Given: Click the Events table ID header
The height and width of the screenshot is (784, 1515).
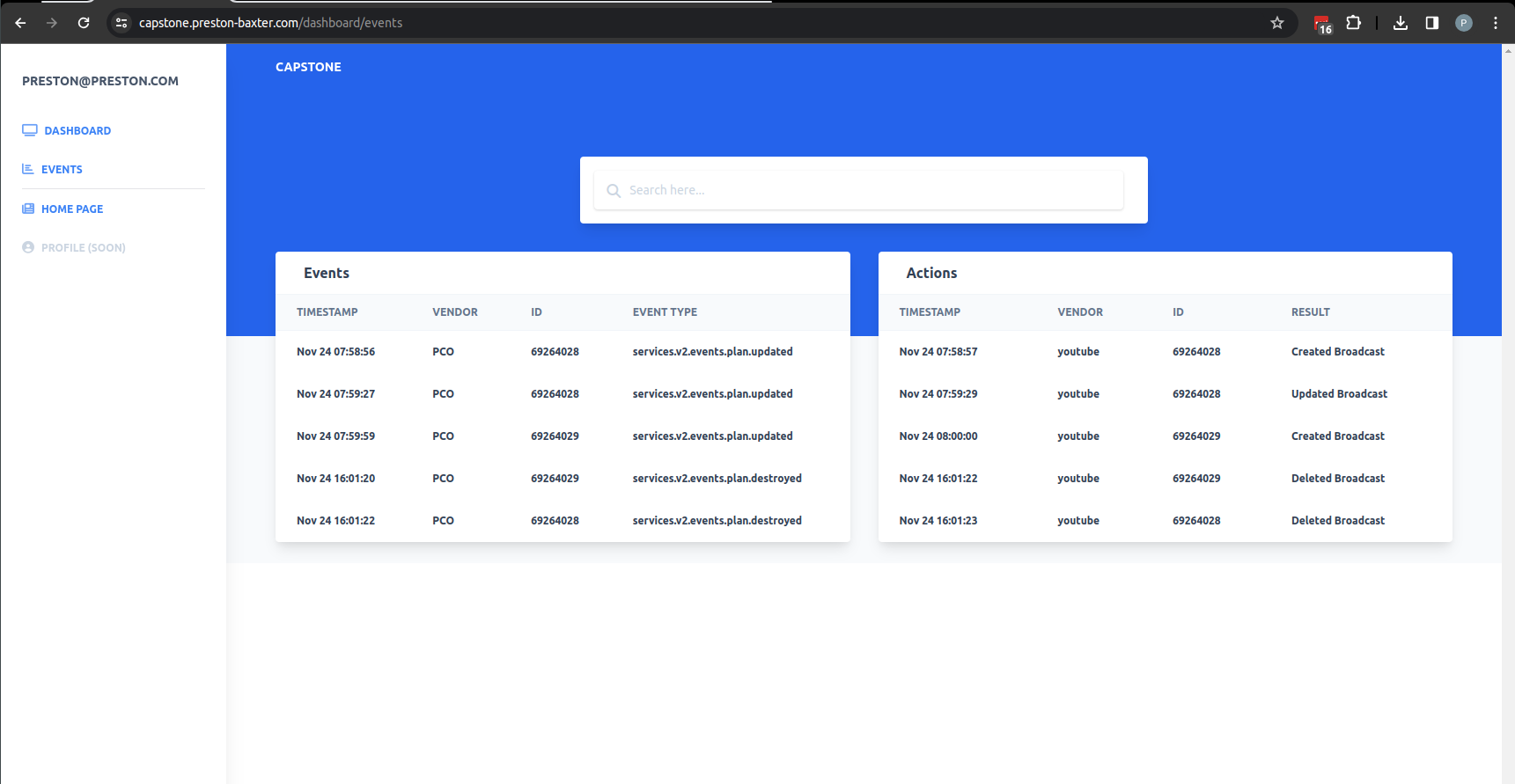Looking at the screenshot, I should point(536,312).
